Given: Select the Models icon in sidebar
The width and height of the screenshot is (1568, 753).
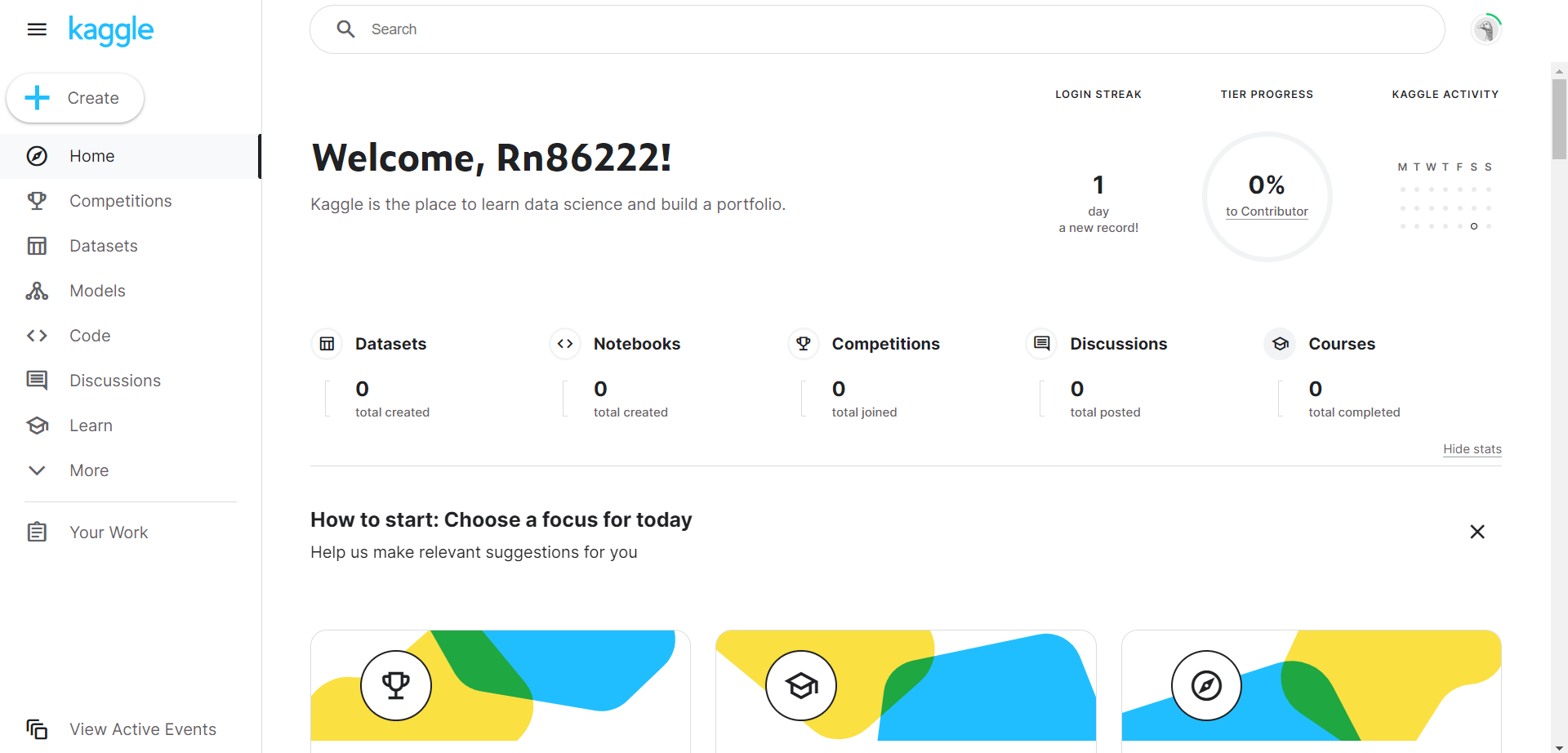Looking at the screenshot, I should (x=37, y=291).
